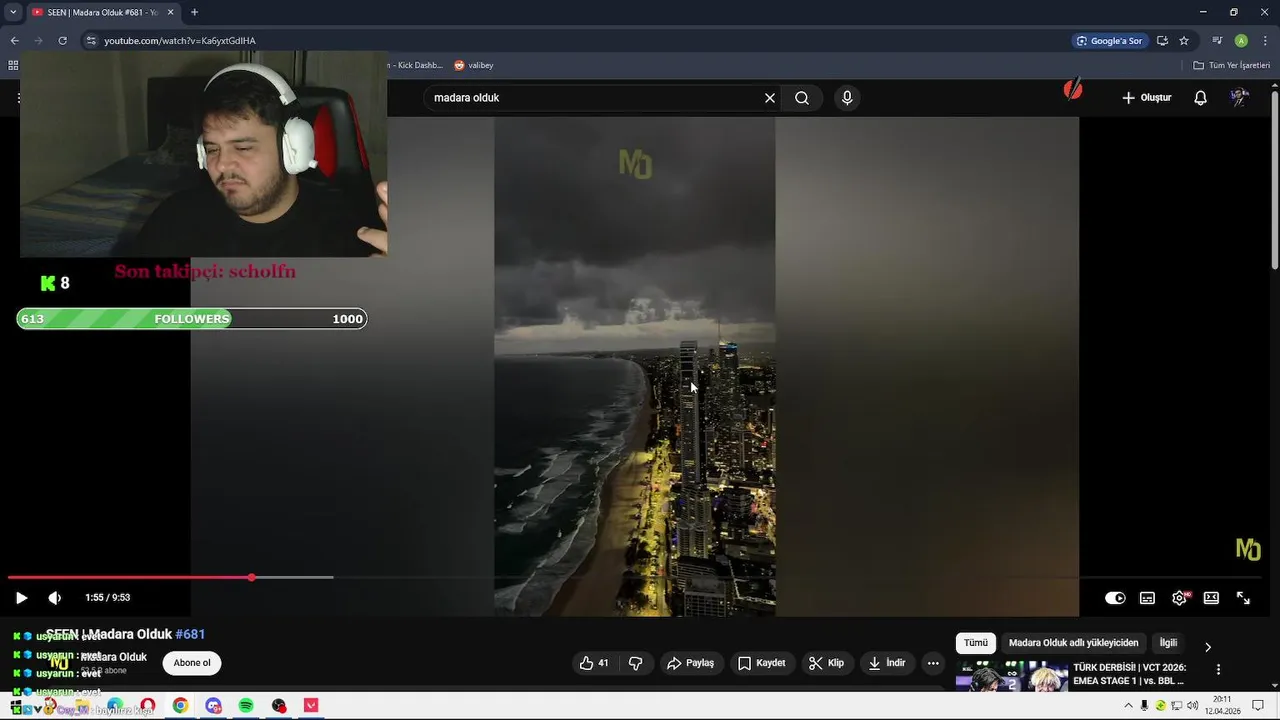
Task: Open Opera from the taskbar
Action: tap(148, 706)
